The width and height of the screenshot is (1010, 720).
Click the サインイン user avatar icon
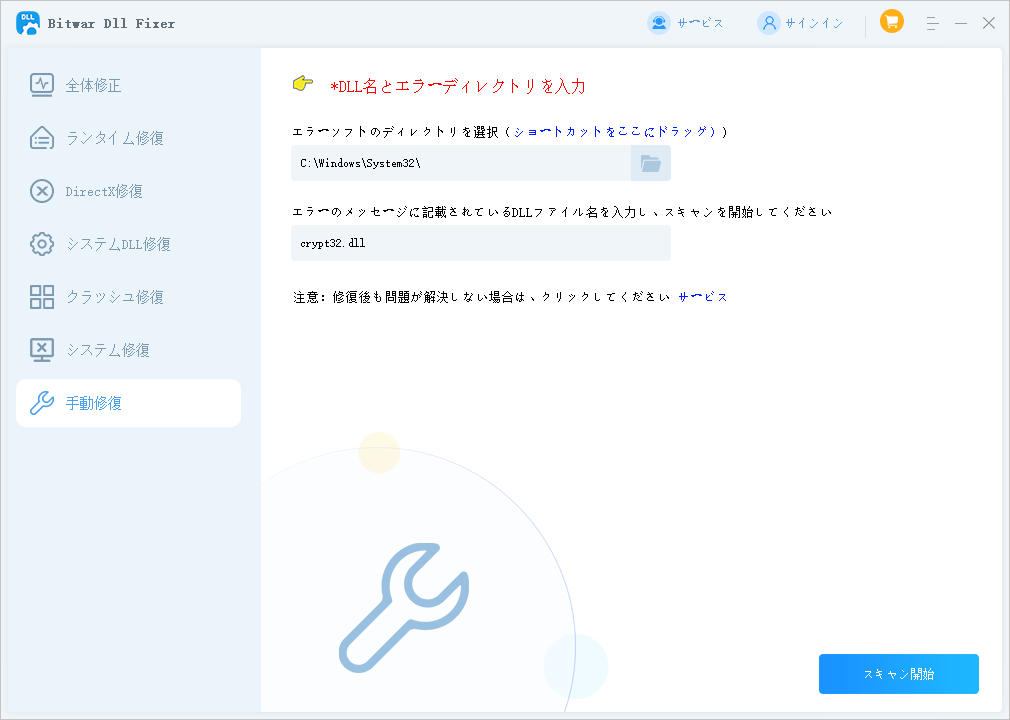(768, 23)
